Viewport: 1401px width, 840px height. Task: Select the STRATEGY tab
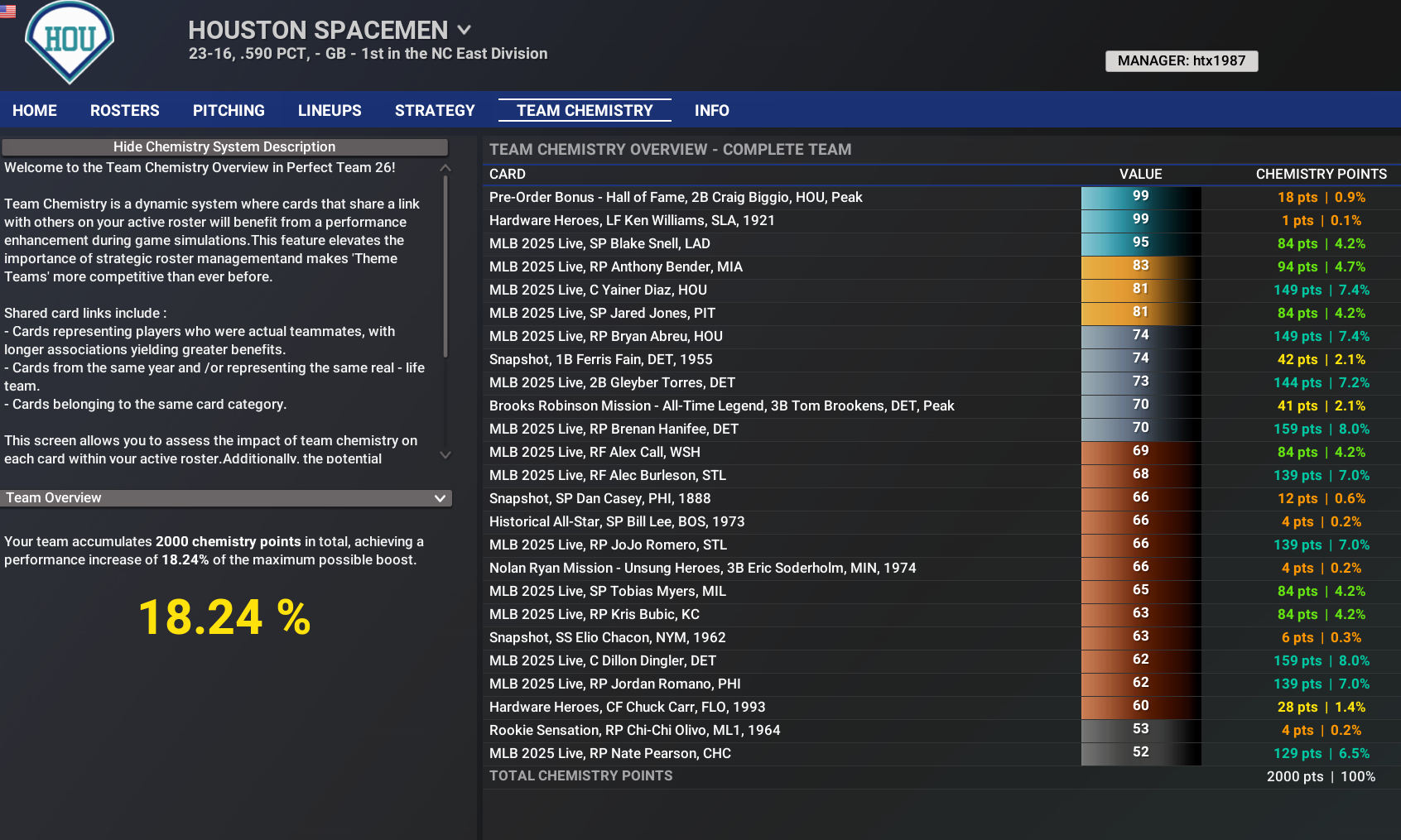tap(435, 111)
